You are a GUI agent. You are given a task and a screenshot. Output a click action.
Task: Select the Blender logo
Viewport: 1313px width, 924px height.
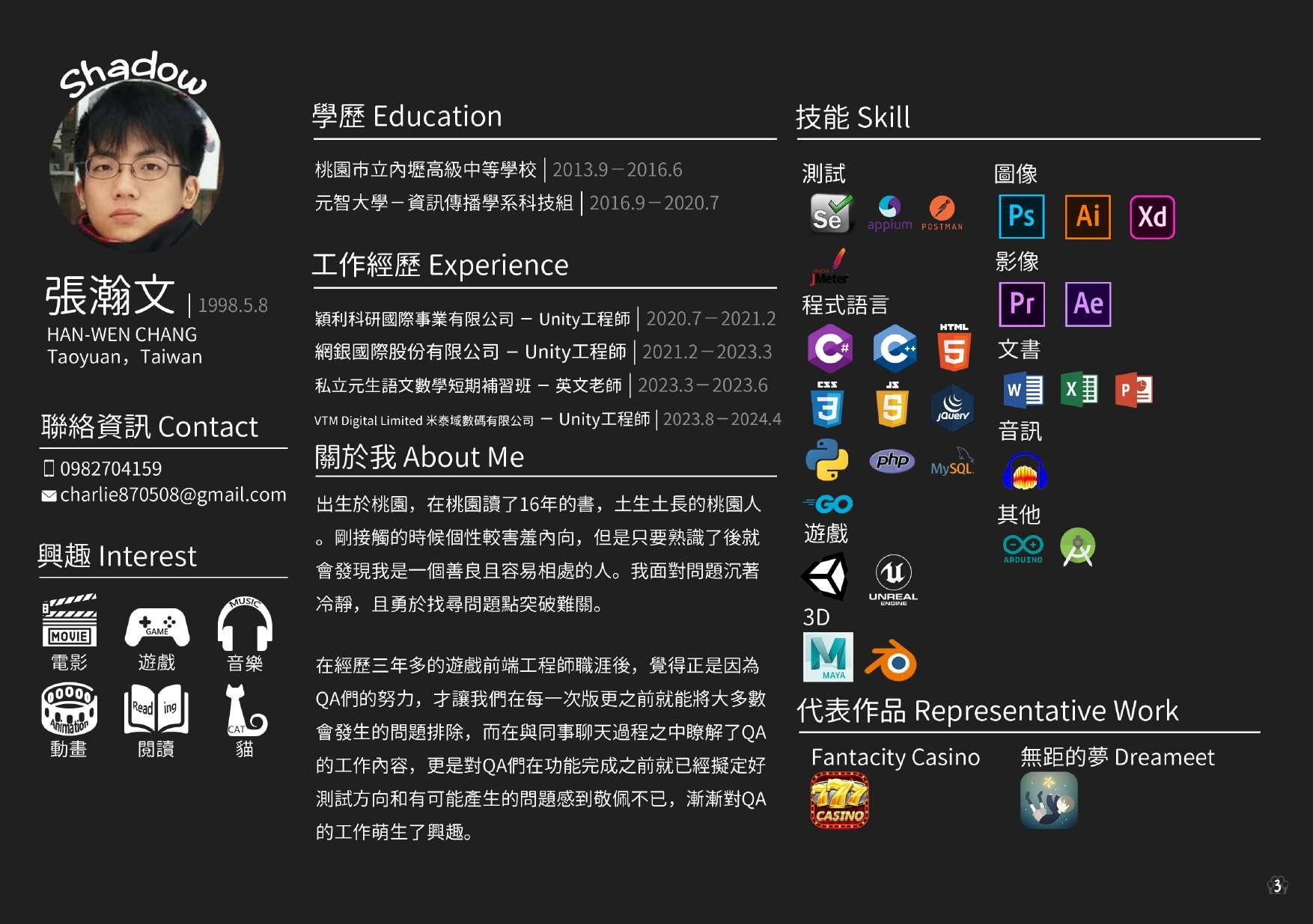[891, 661]
